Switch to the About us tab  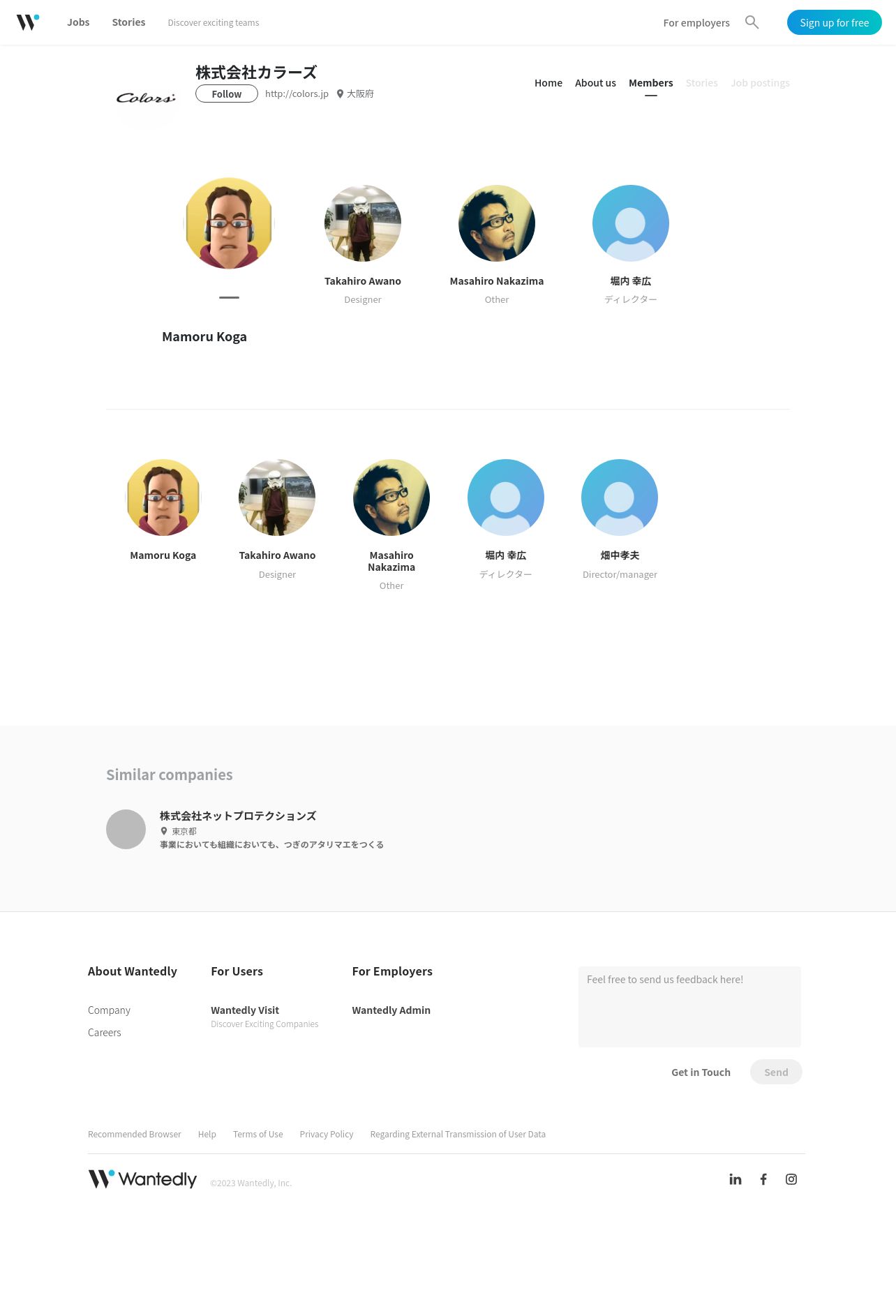[595, 83]
